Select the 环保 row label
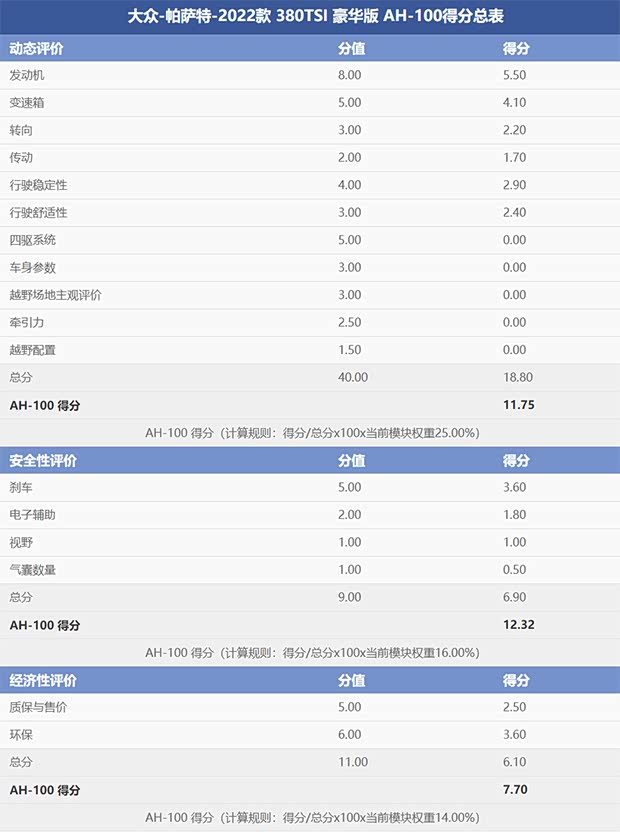This screenshot has width=620, height=832. [21, 735]
